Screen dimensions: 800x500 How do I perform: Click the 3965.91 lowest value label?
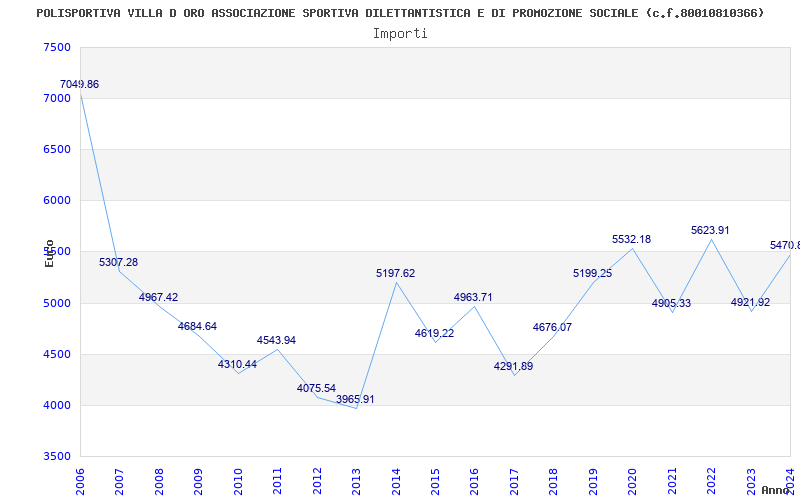point(355,400)
